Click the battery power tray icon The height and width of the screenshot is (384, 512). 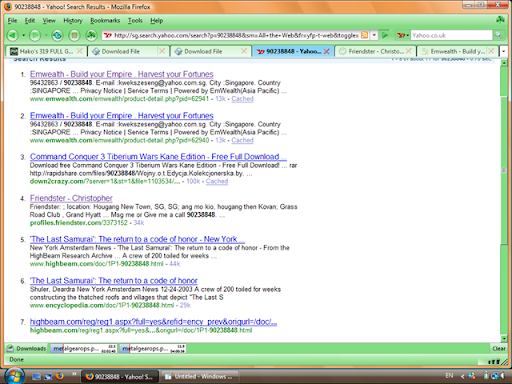[486, 376]
